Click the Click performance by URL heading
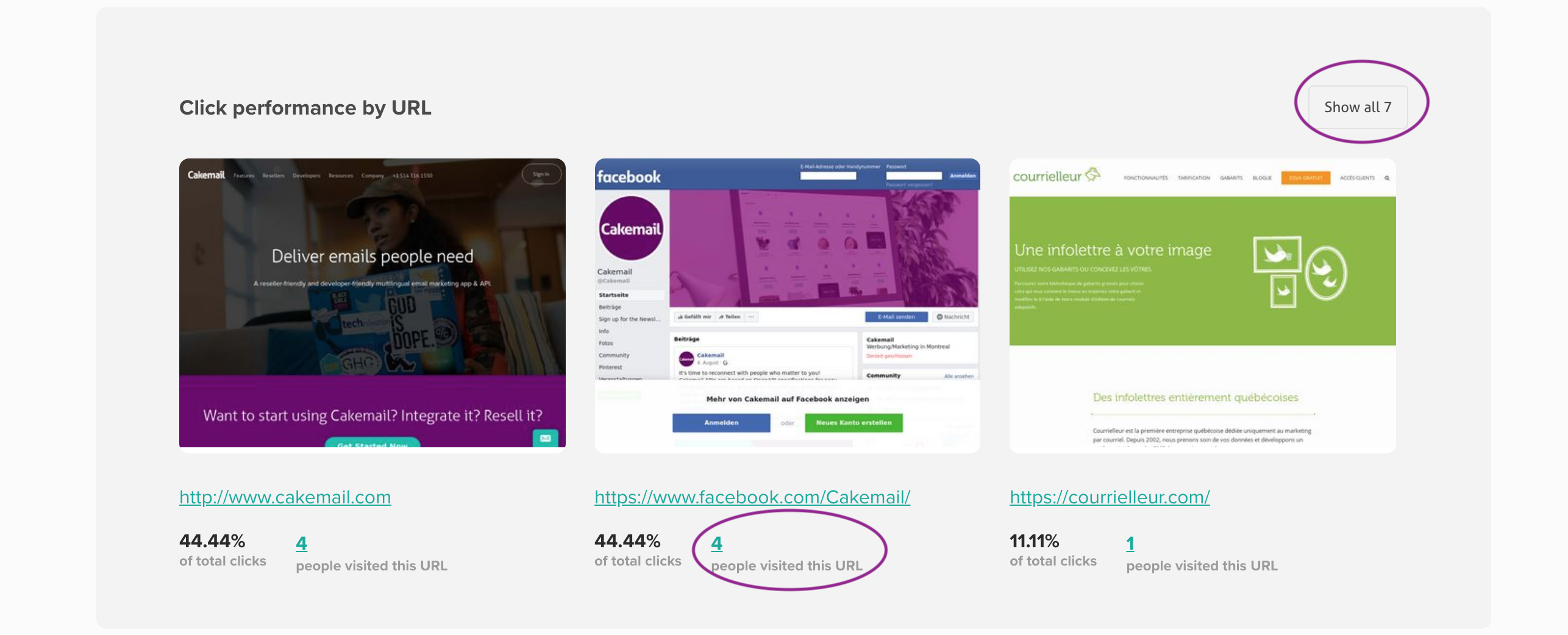The height and width of the screenshot is (635, 1568). [x=305, y=108]
